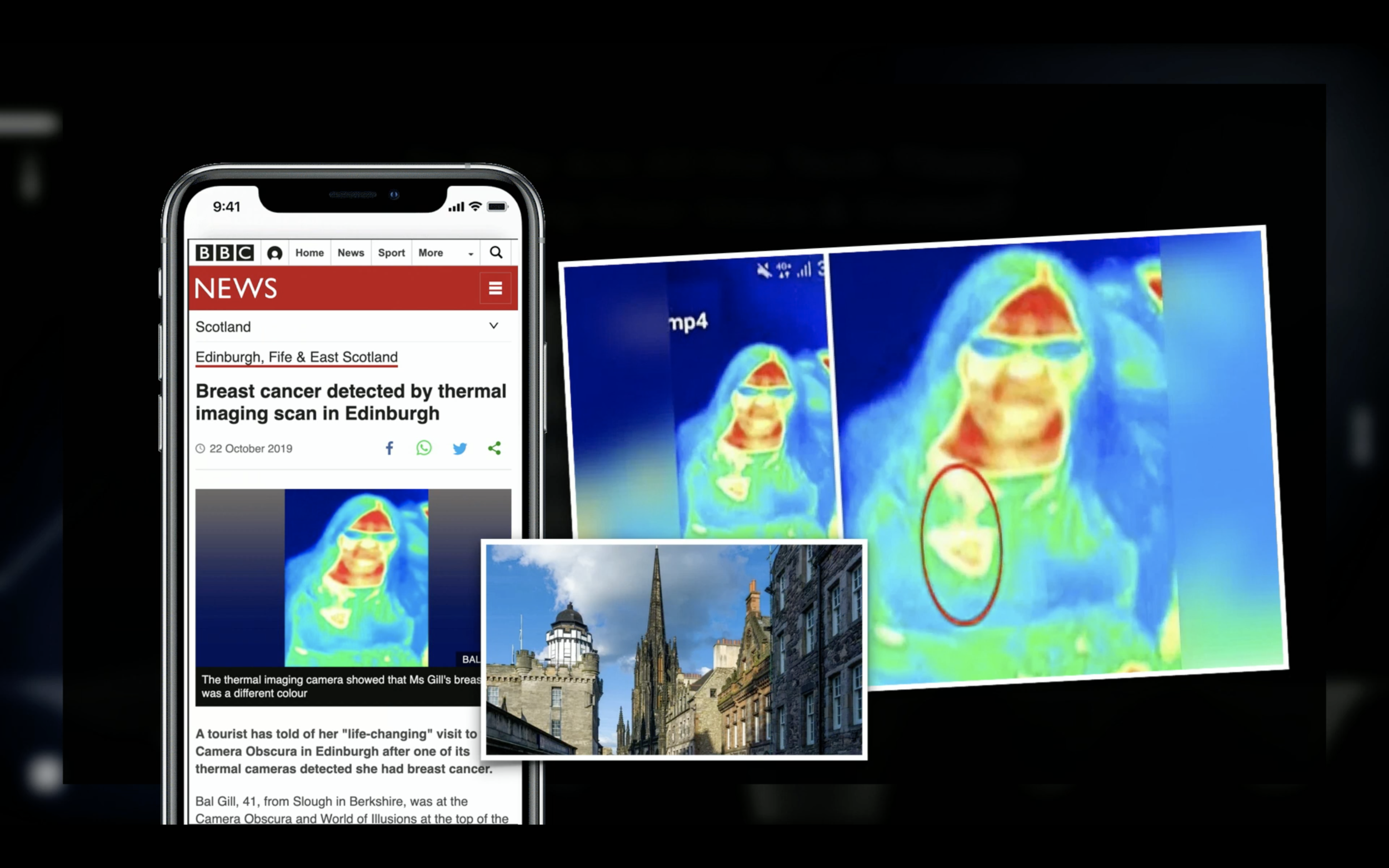The height and width of the screenshot is (868, 1389).
Task: Click the thermal imaging camera caption
Action: click(341, 686)
